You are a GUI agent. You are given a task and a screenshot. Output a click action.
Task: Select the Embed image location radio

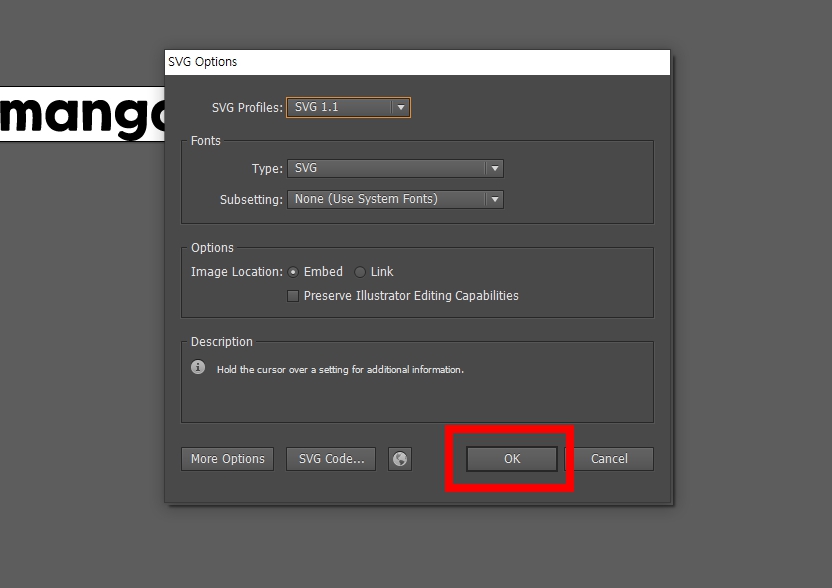293,272
